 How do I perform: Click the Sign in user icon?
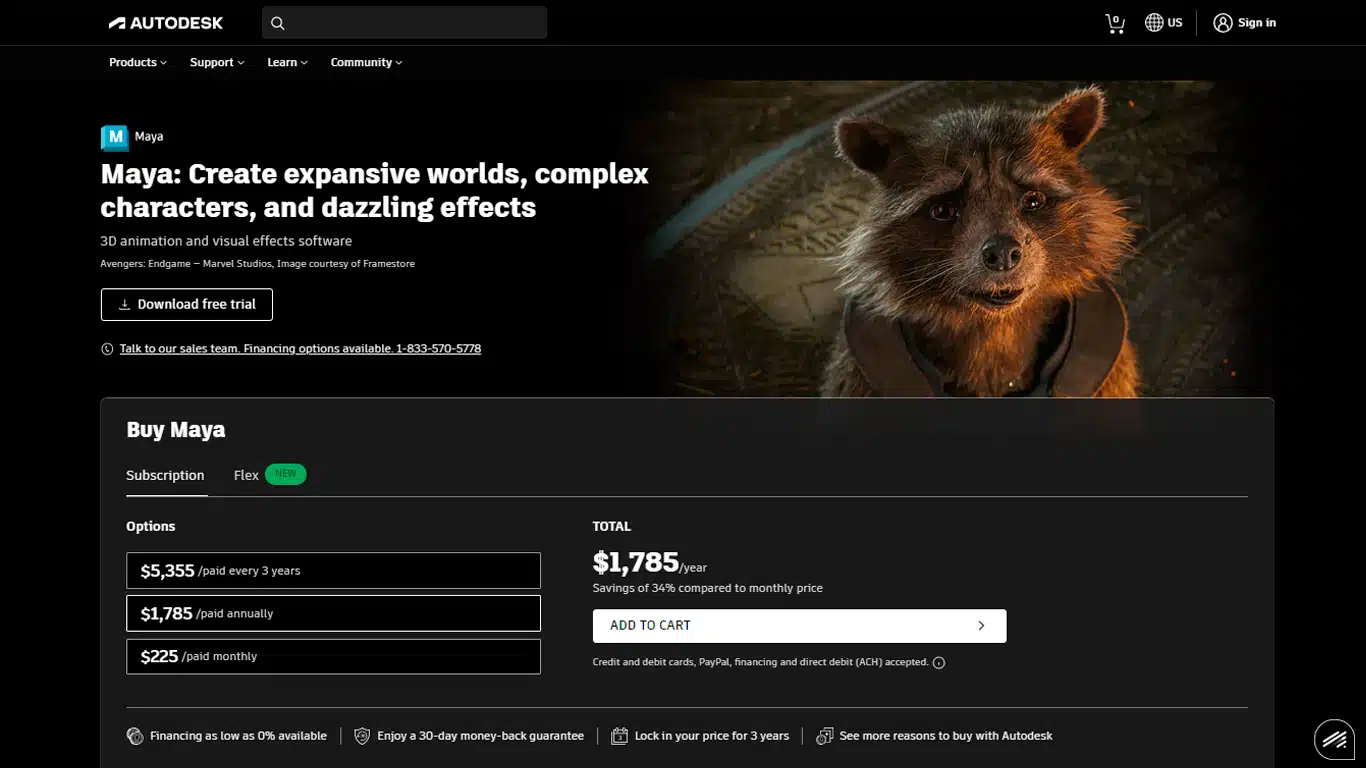(1222, 22)
